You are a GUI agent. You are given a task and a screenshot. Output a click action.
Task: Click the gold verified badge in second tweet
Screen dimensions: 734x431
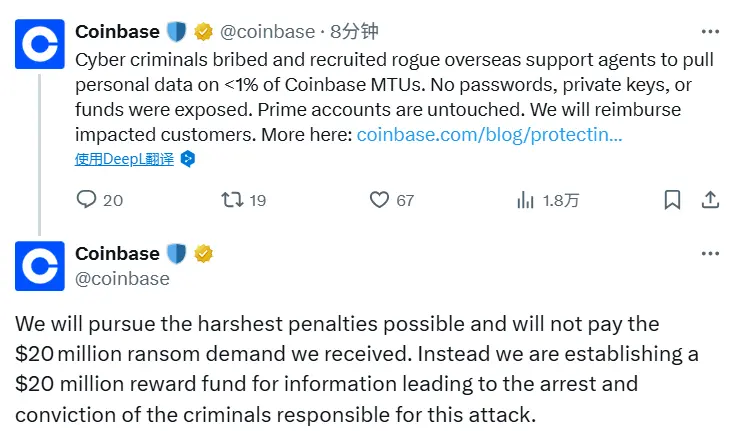point(203,253)
